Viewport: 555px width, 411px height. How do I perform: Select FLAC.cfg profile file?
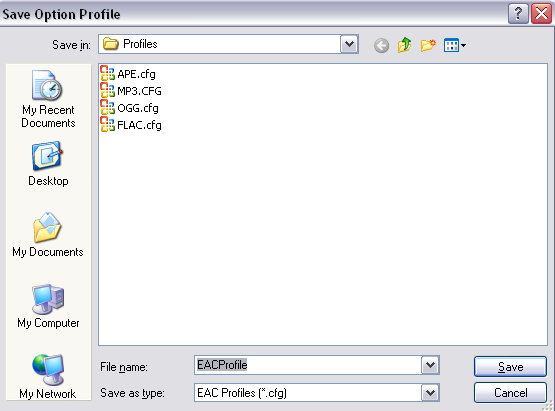tap(131, 125)
